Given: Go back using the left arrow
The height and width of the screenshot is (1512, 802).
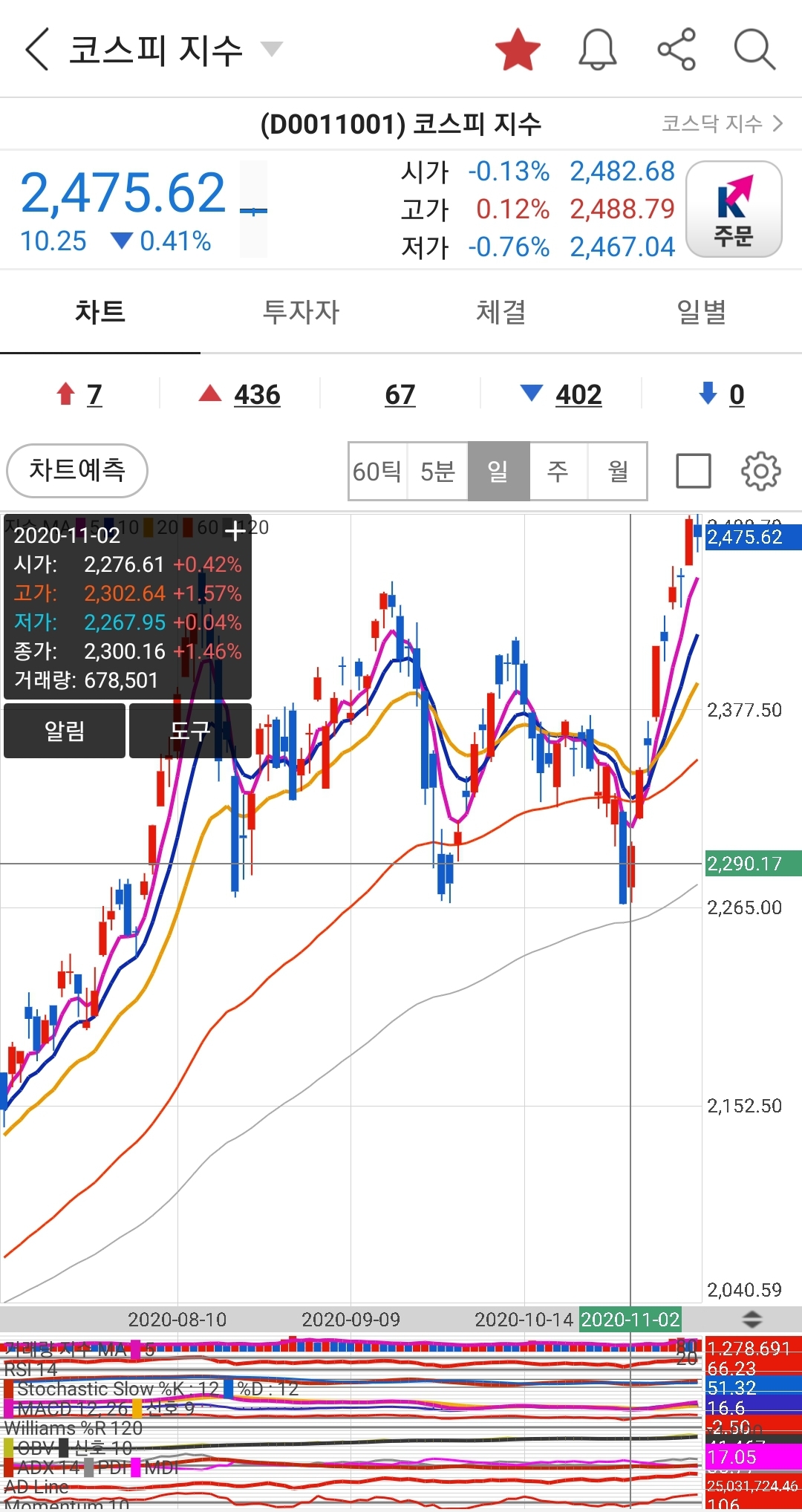Looking at the screenshot, I should pyautogui.click(x=37, y=49).
